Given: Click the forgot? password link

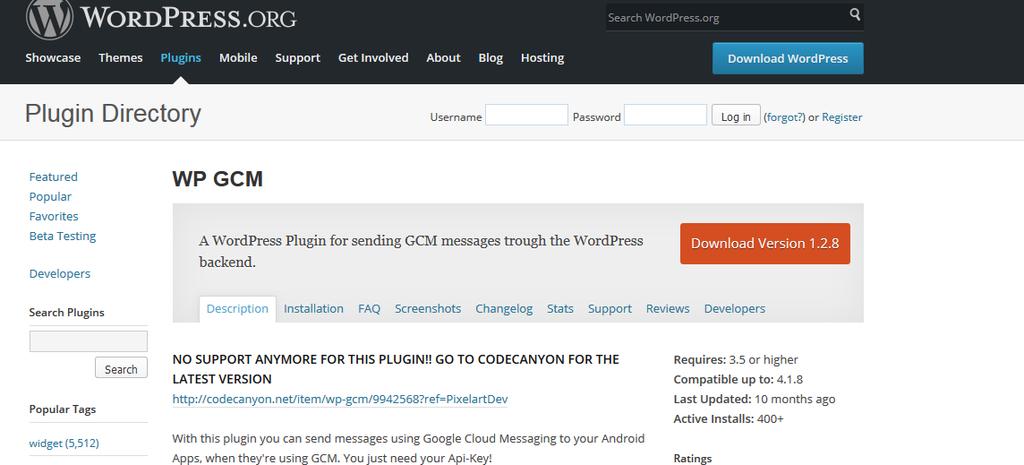Looking at the screenshot, I should click(784, 118).
